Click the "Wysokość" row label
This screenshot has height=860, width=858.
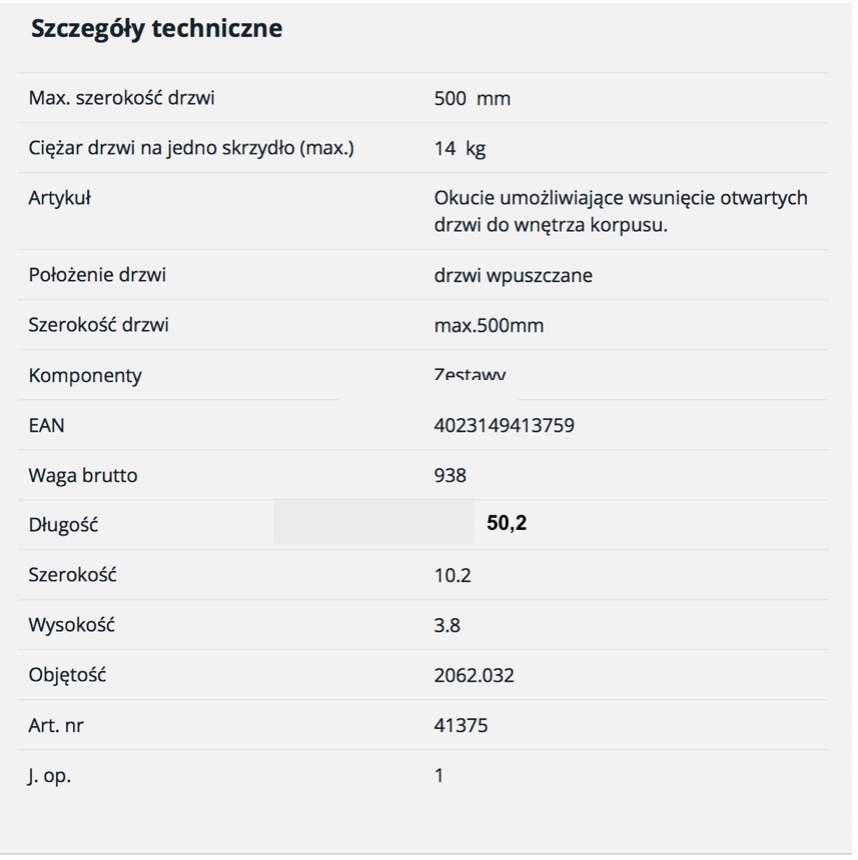click(x=71, y=626)
